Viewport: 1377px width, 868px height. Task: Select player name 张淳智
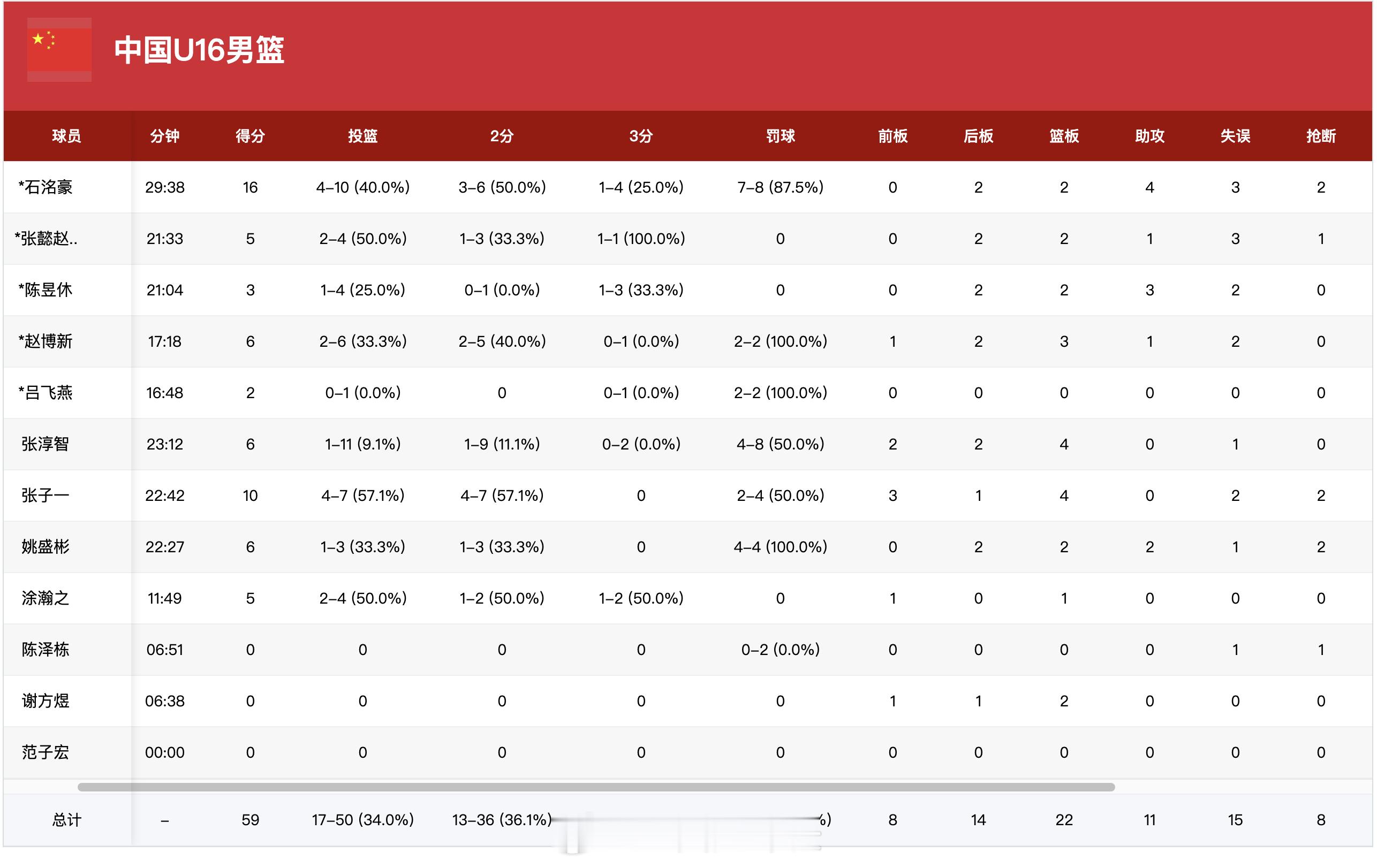click(45, 444)
